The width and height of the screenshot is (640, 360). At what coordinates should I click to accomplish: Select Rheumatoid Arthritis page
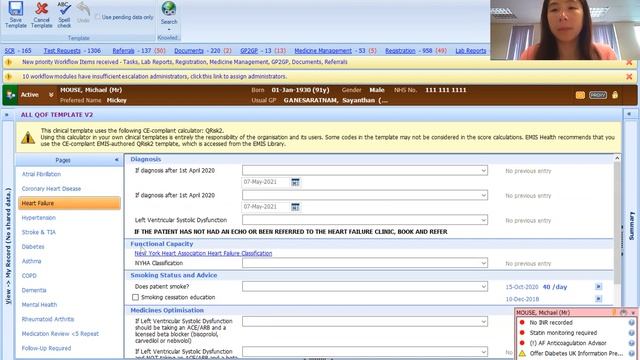click(48, 319)
